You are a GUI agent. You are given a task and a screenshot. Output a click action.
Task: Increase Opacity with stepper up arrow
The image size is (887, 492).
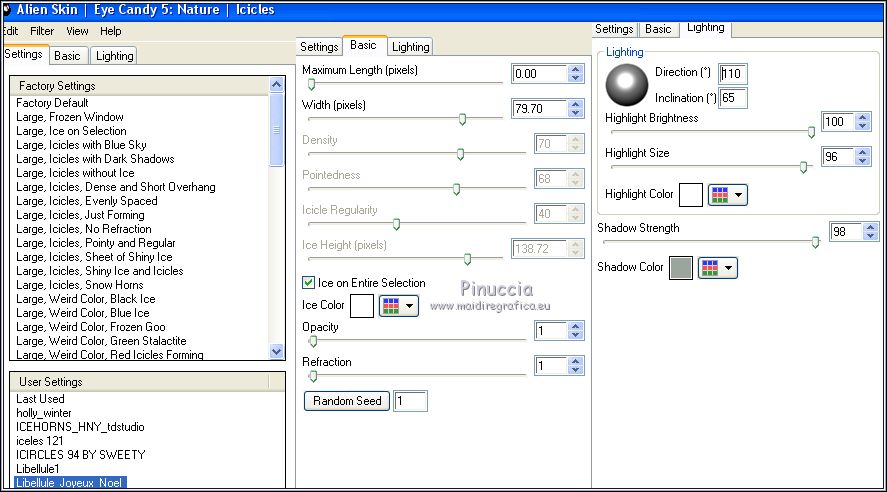pyautogui.click(x=575, y=326)
